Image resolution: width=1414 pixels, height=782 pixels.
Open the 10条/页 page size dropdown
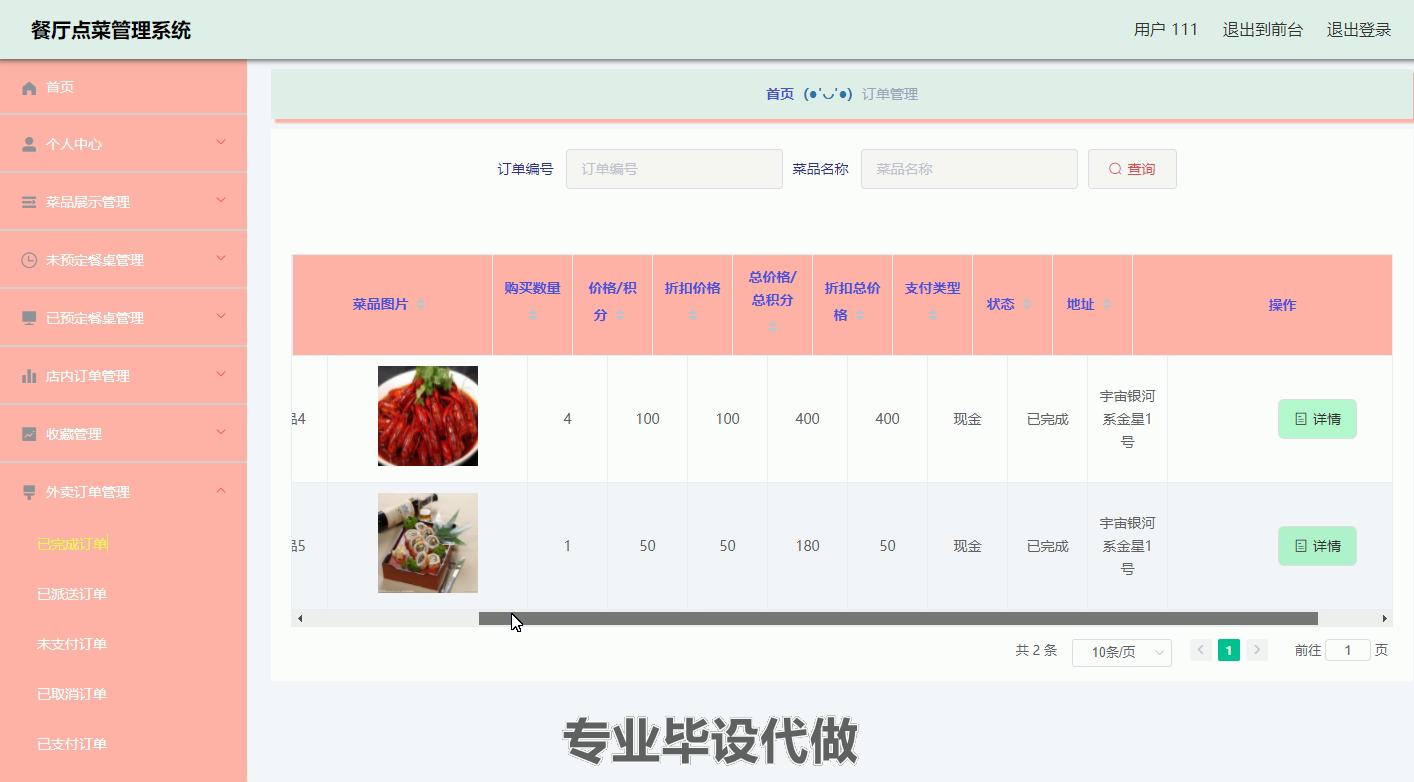coord(1121,652)
